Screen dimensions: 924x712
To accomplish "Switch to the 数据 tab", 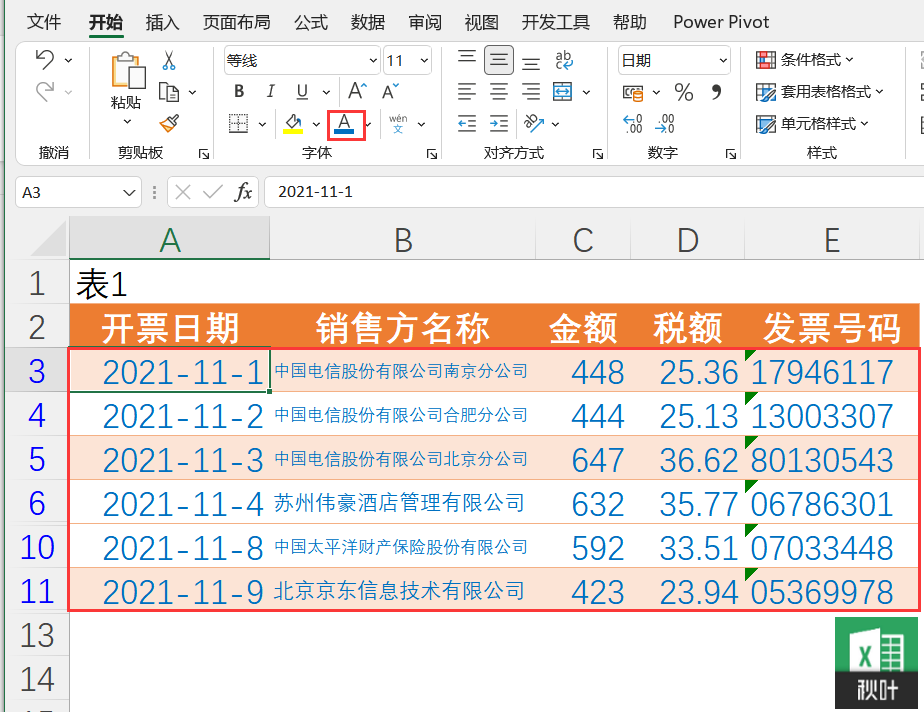I will pos(368,22).
